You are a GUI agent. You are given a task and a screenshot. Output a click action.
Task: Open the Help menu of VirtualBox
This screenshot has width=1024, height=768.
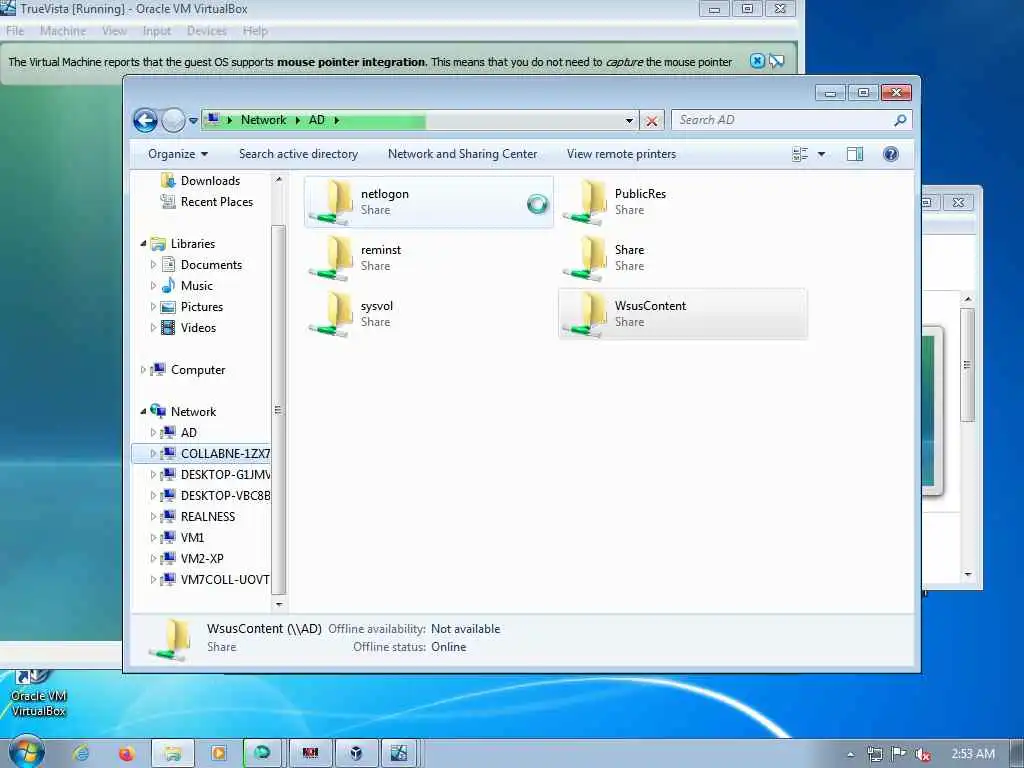pyautogui.click(x=255, y=31)
